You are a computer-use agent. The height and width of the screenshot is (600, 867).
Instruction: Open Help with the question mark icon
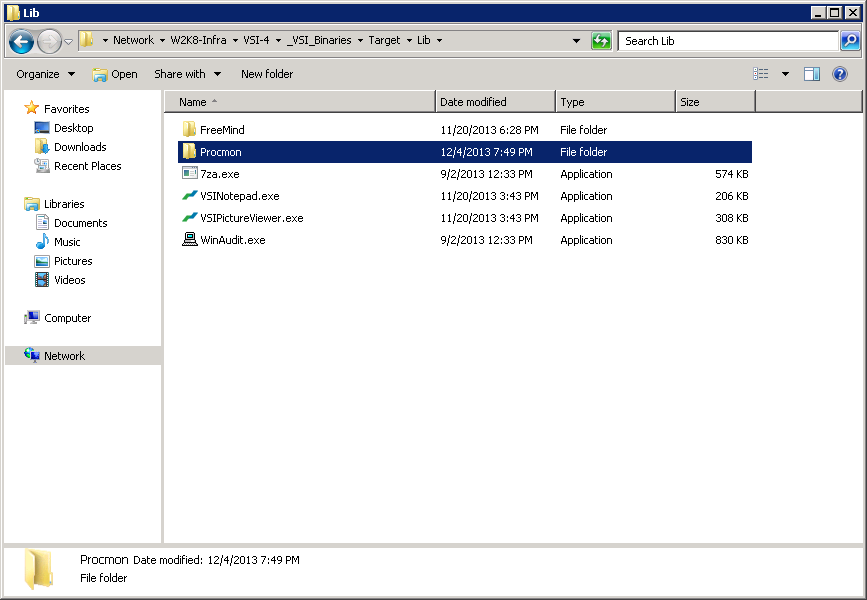[839, 74]
